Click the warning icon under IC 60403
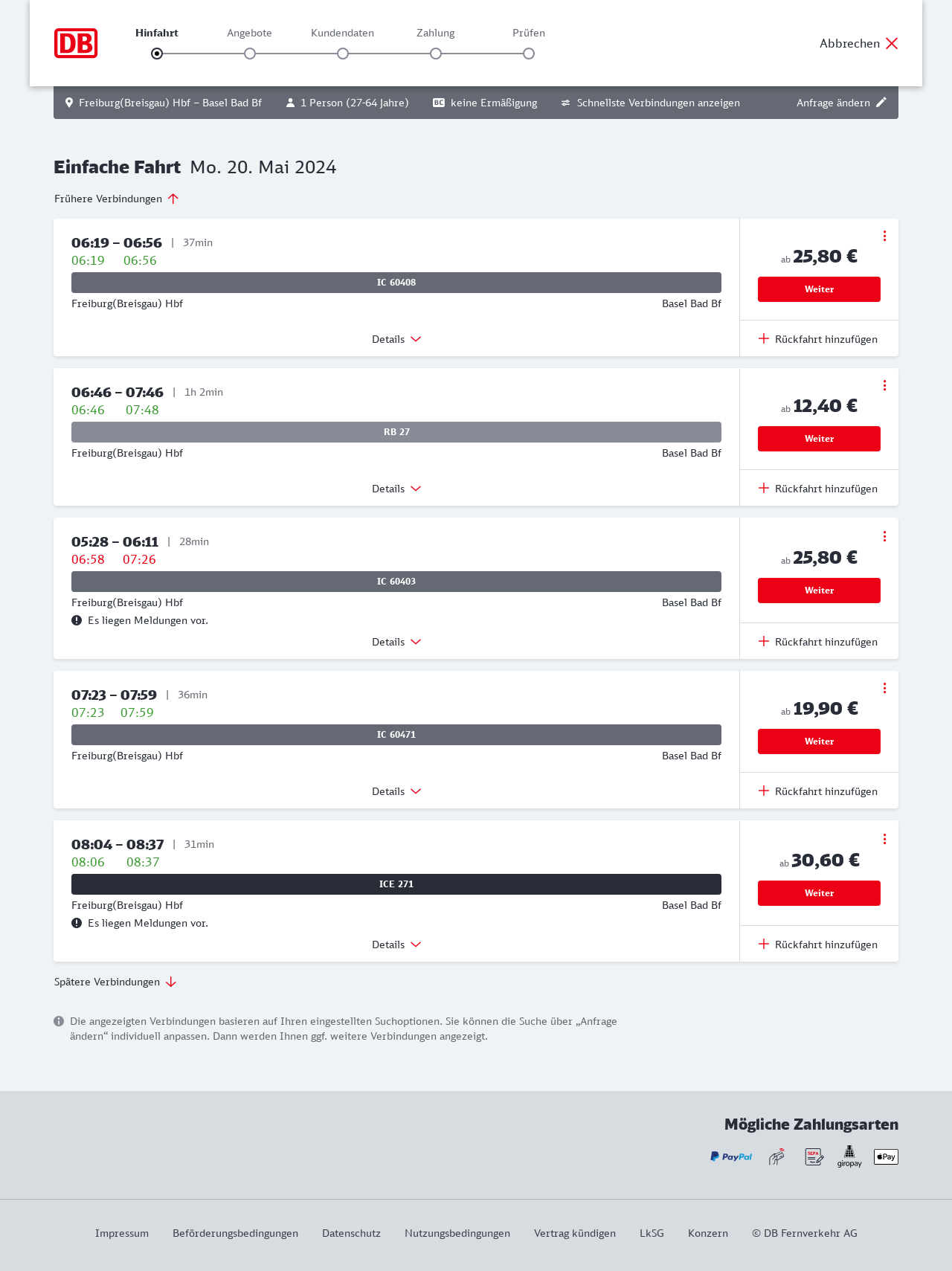This screenshot has width=952, height=1271. tap(77, 620)
